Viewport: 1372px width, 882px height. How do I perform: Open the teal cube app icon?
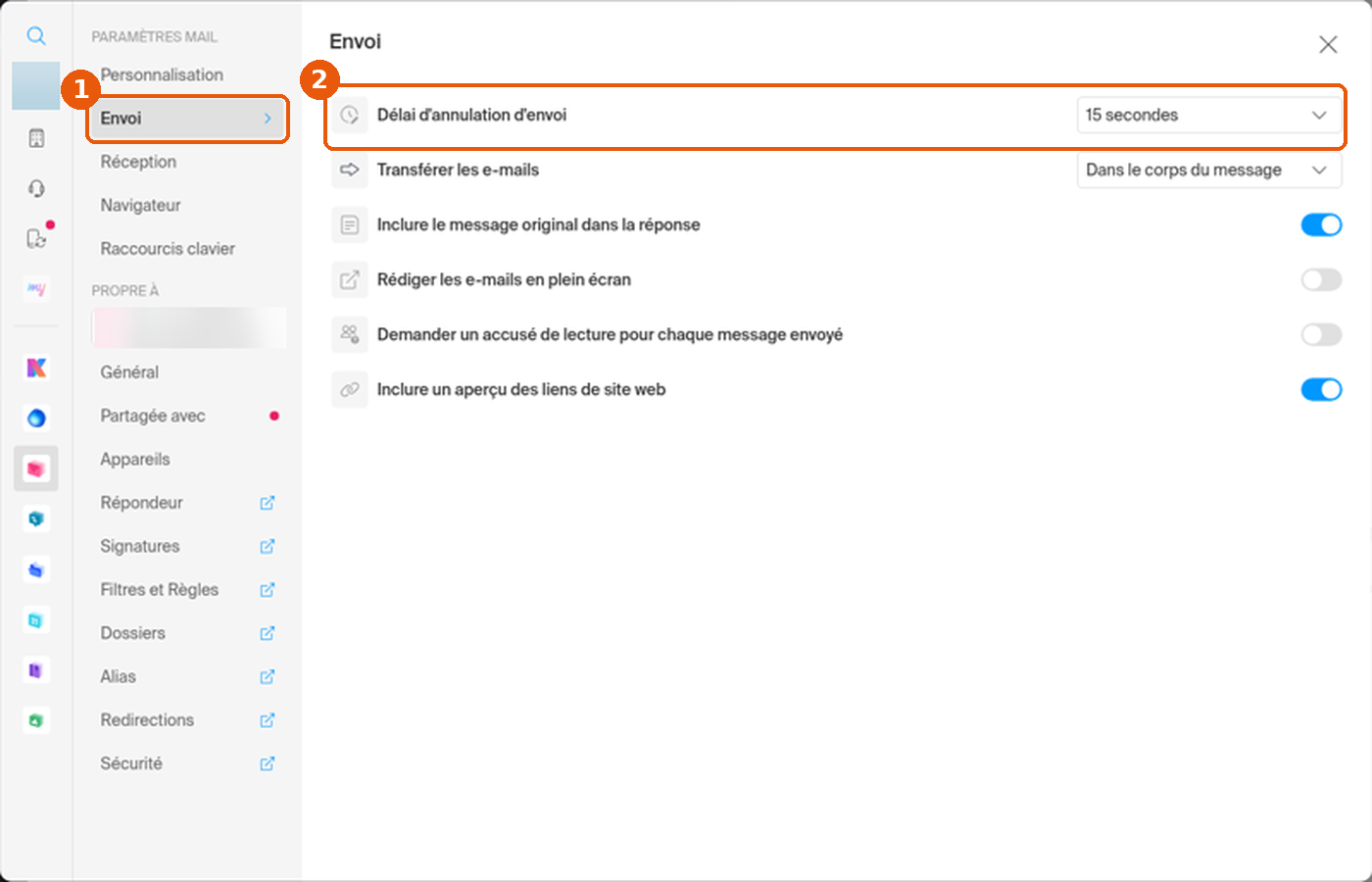(x=36, y=518)
